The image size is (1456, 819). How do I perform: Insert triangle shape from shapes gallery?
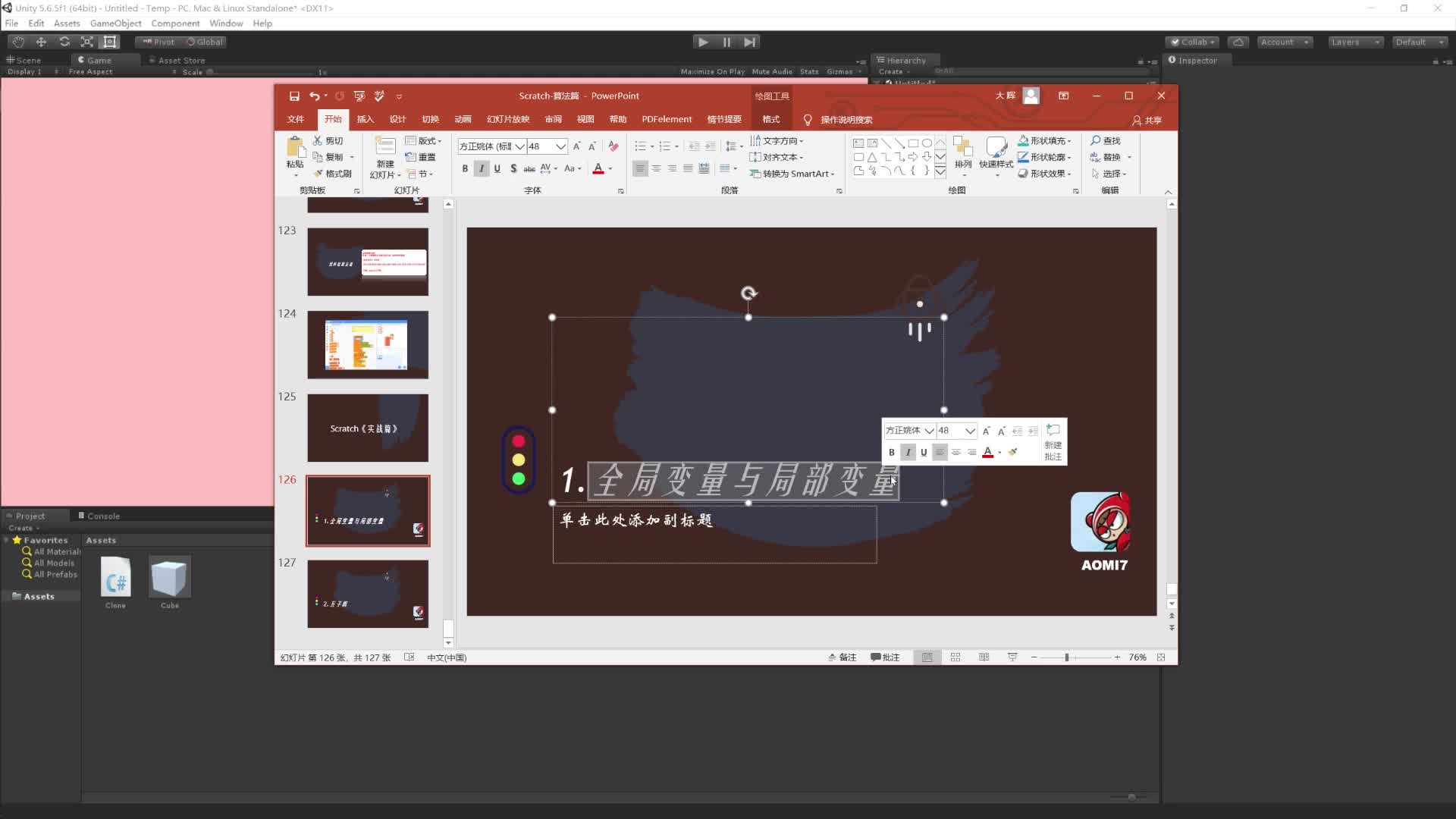872,157
